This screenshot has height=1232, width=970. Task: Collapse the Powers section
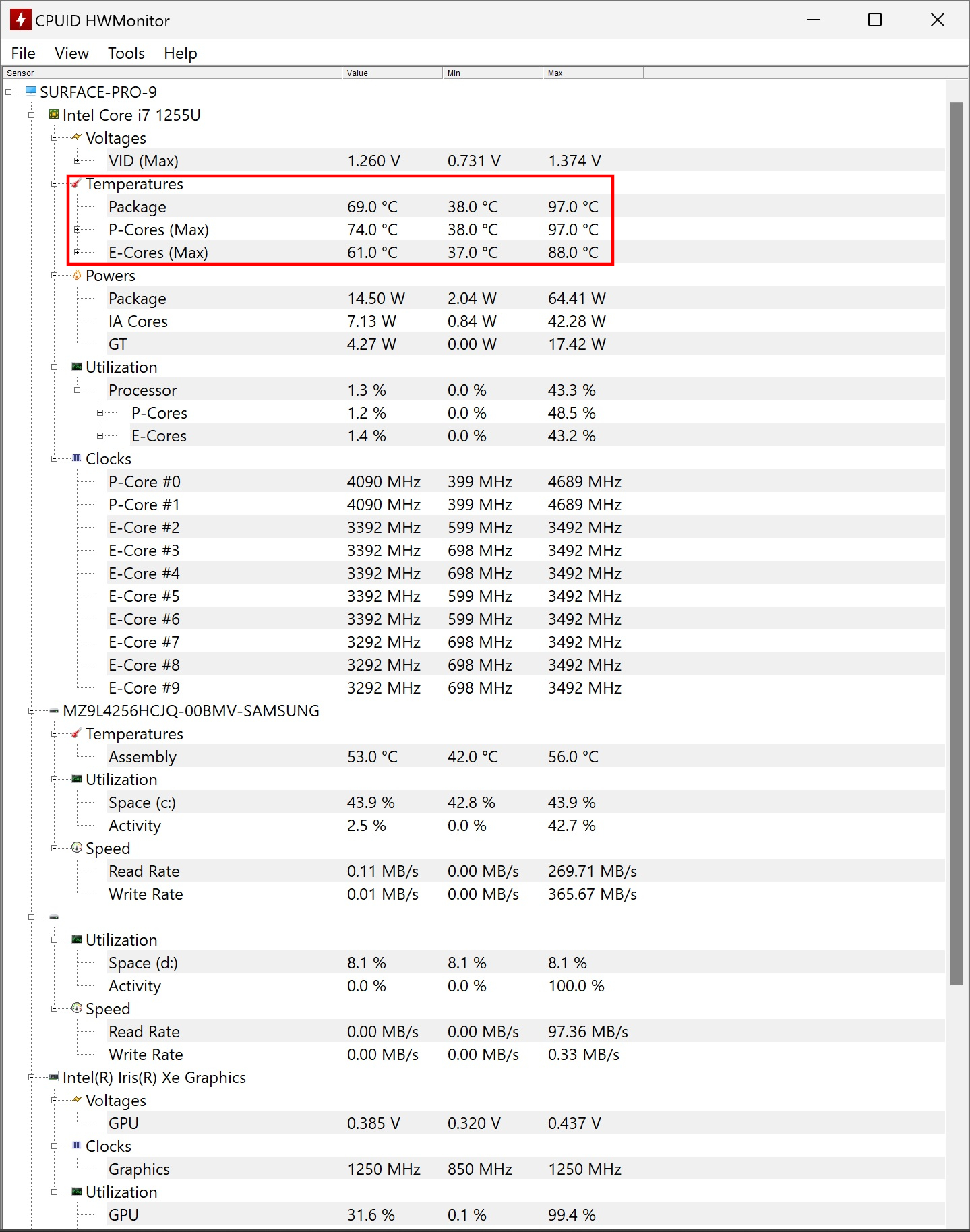(54, 275)
